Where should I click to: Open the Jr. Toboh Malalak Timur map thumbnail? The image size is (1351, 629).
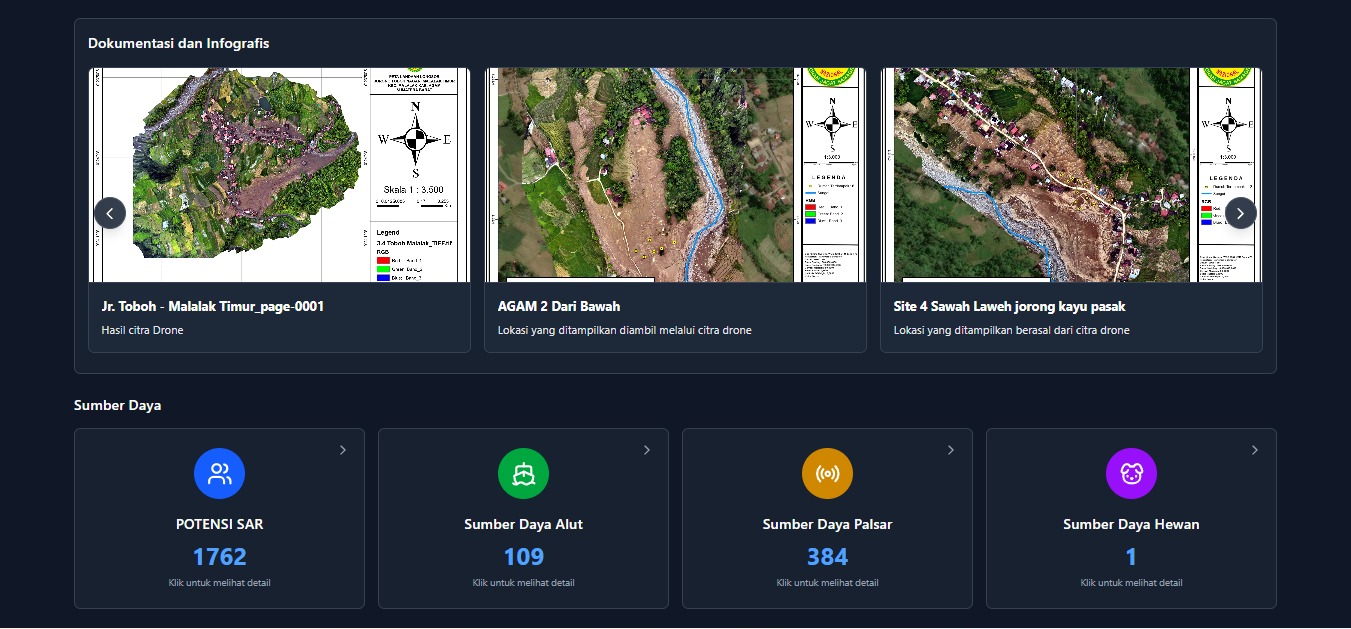[x=279, y=175]
